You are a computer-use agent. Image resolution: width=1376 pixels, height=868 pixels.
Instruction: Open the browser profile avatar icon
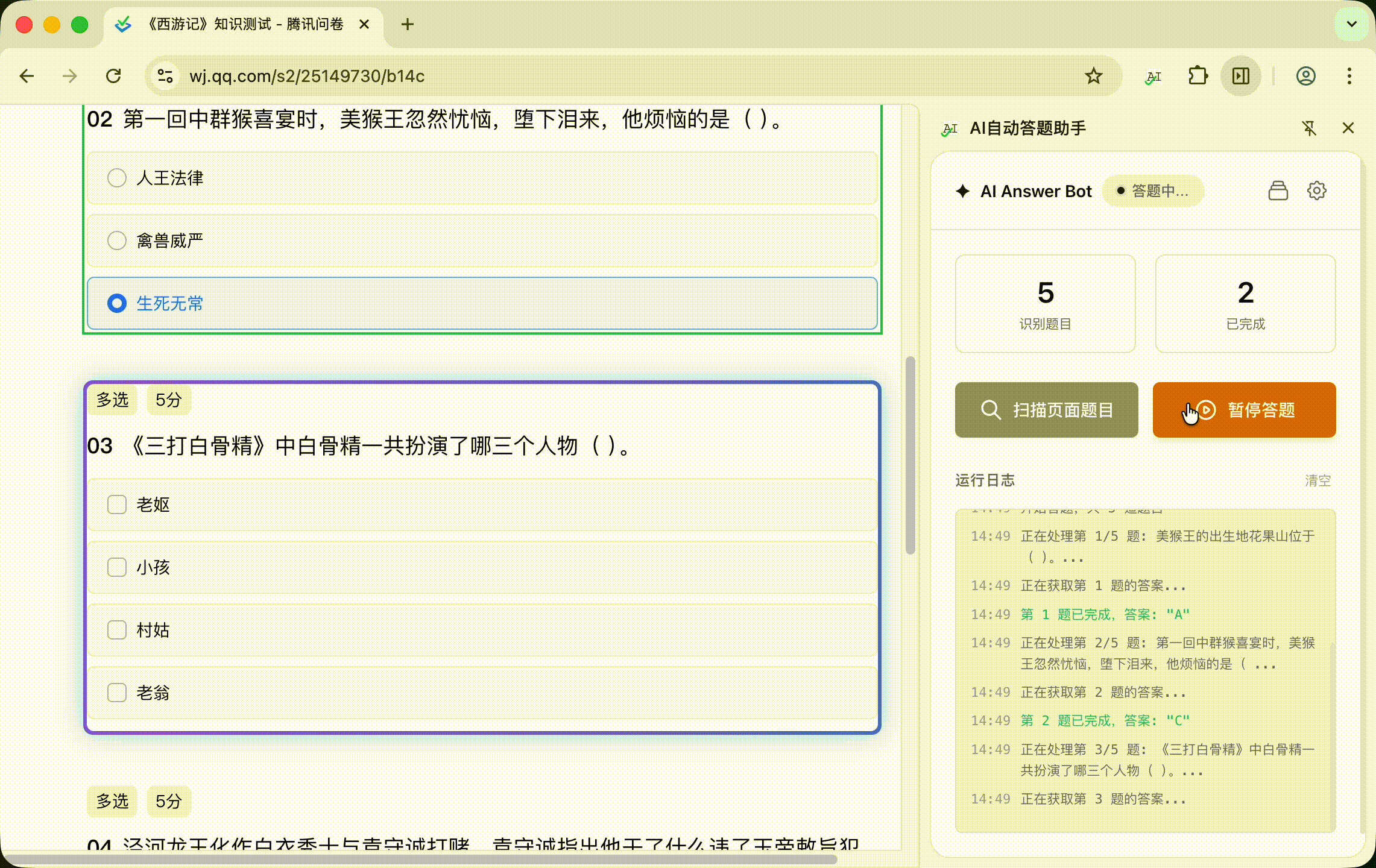(x=1306, y=76)
